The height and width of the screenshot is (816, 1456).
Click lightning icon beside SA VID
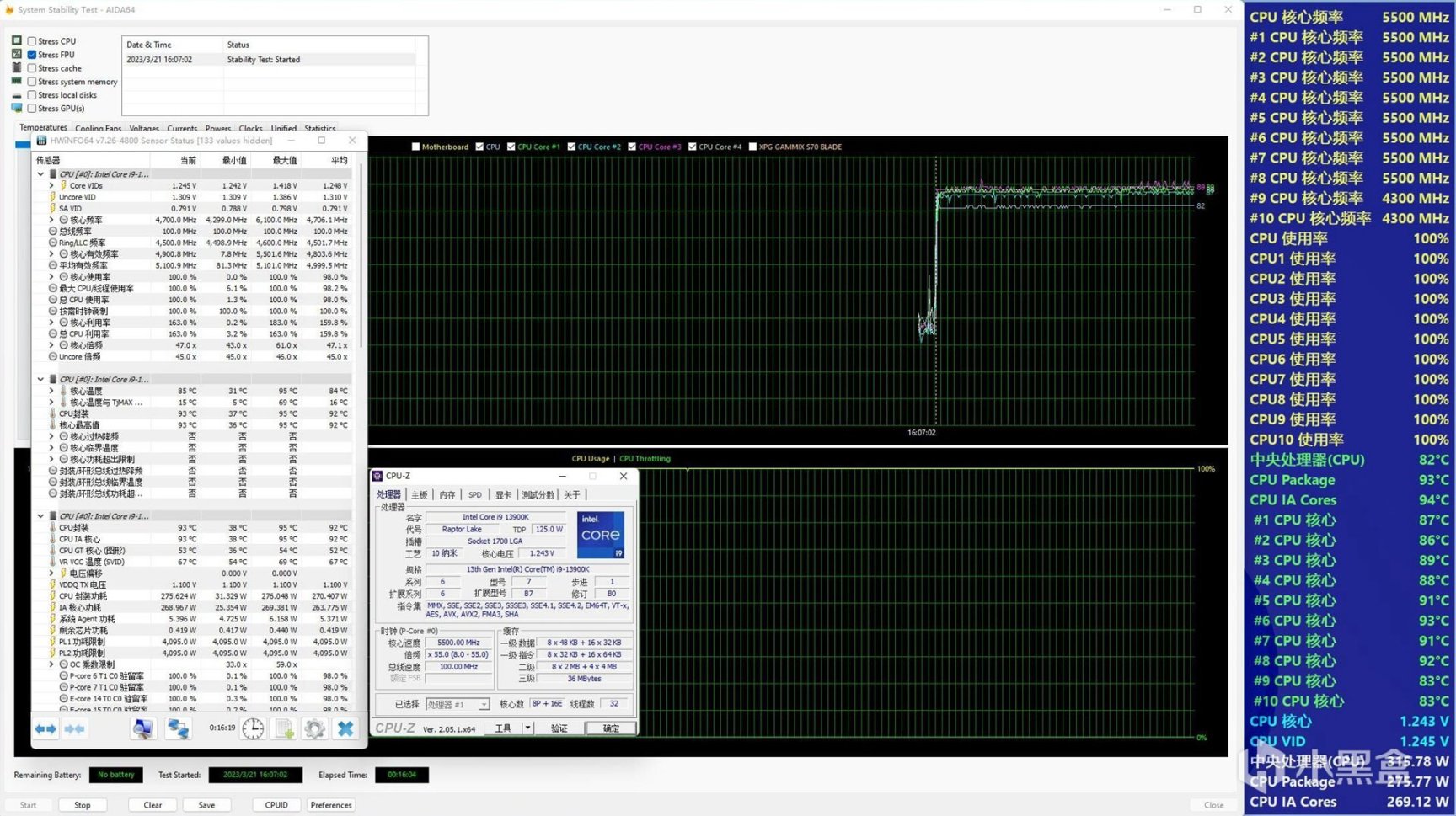(x=52, y=208)
